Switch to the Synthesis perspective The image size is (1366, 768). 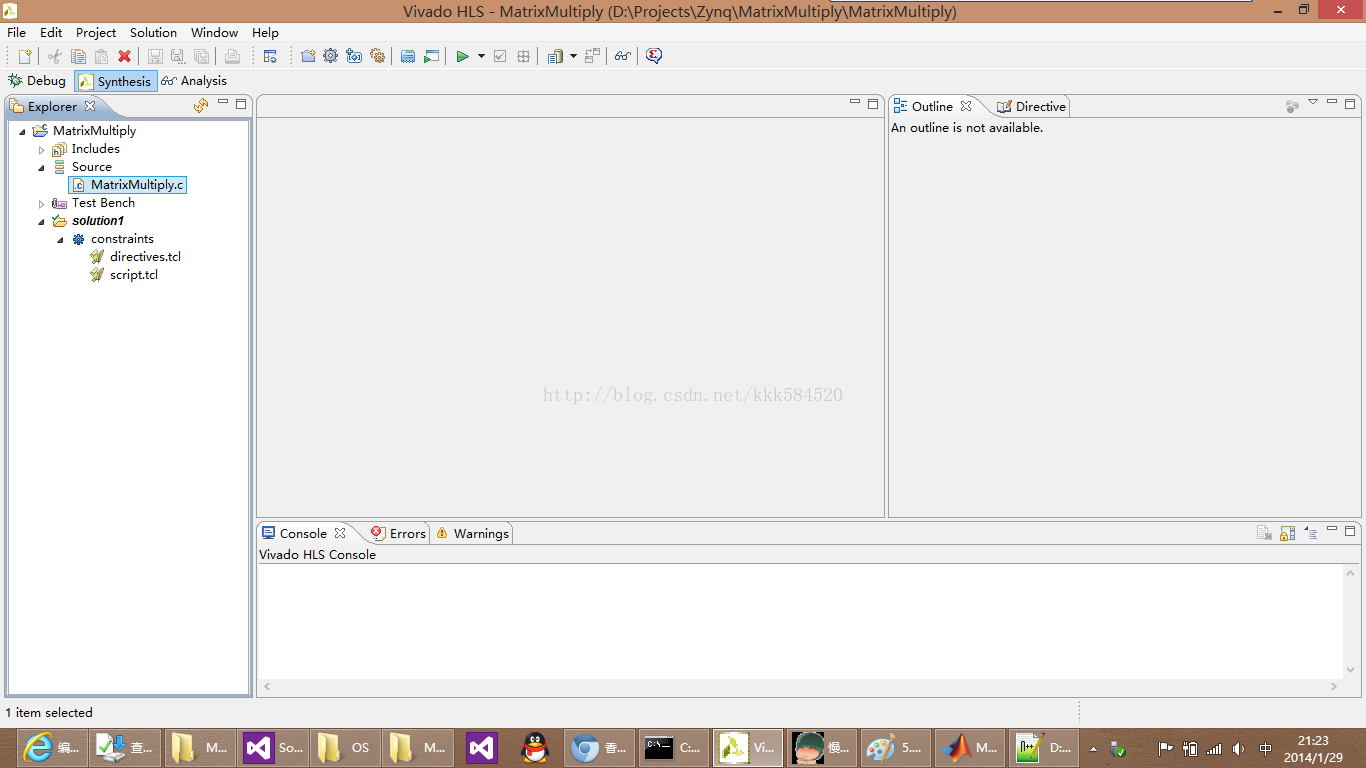pyautogui.click(x=115, y=81)
